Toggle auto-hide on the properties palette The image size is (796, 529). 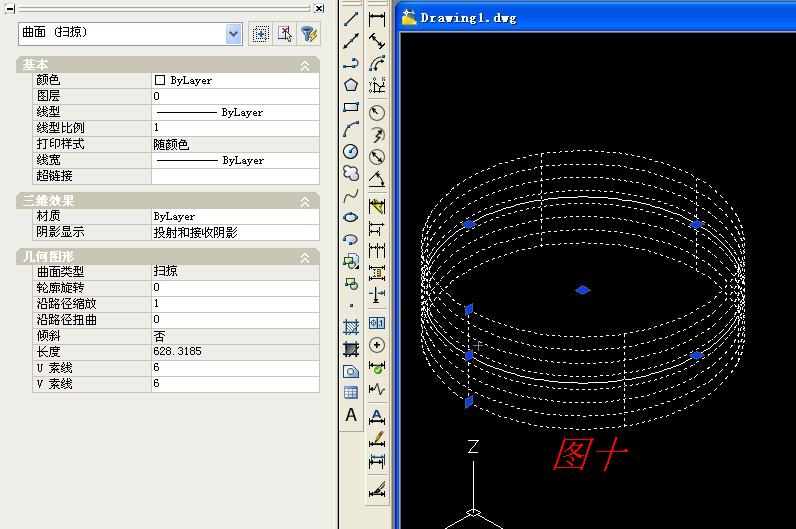coord(10,9)
